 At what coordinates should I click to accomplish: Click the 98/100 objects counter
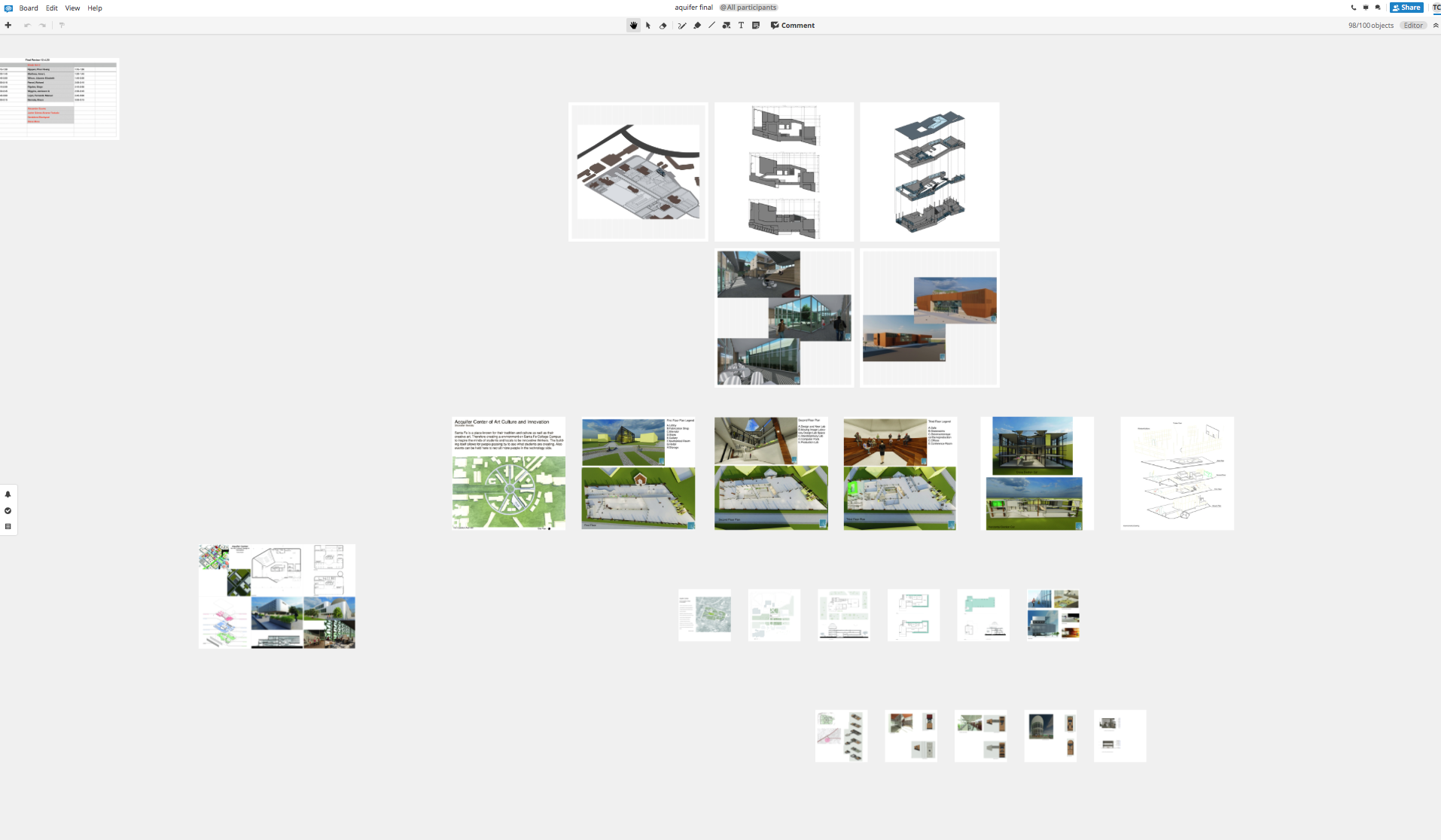[x=1371, y=25]
